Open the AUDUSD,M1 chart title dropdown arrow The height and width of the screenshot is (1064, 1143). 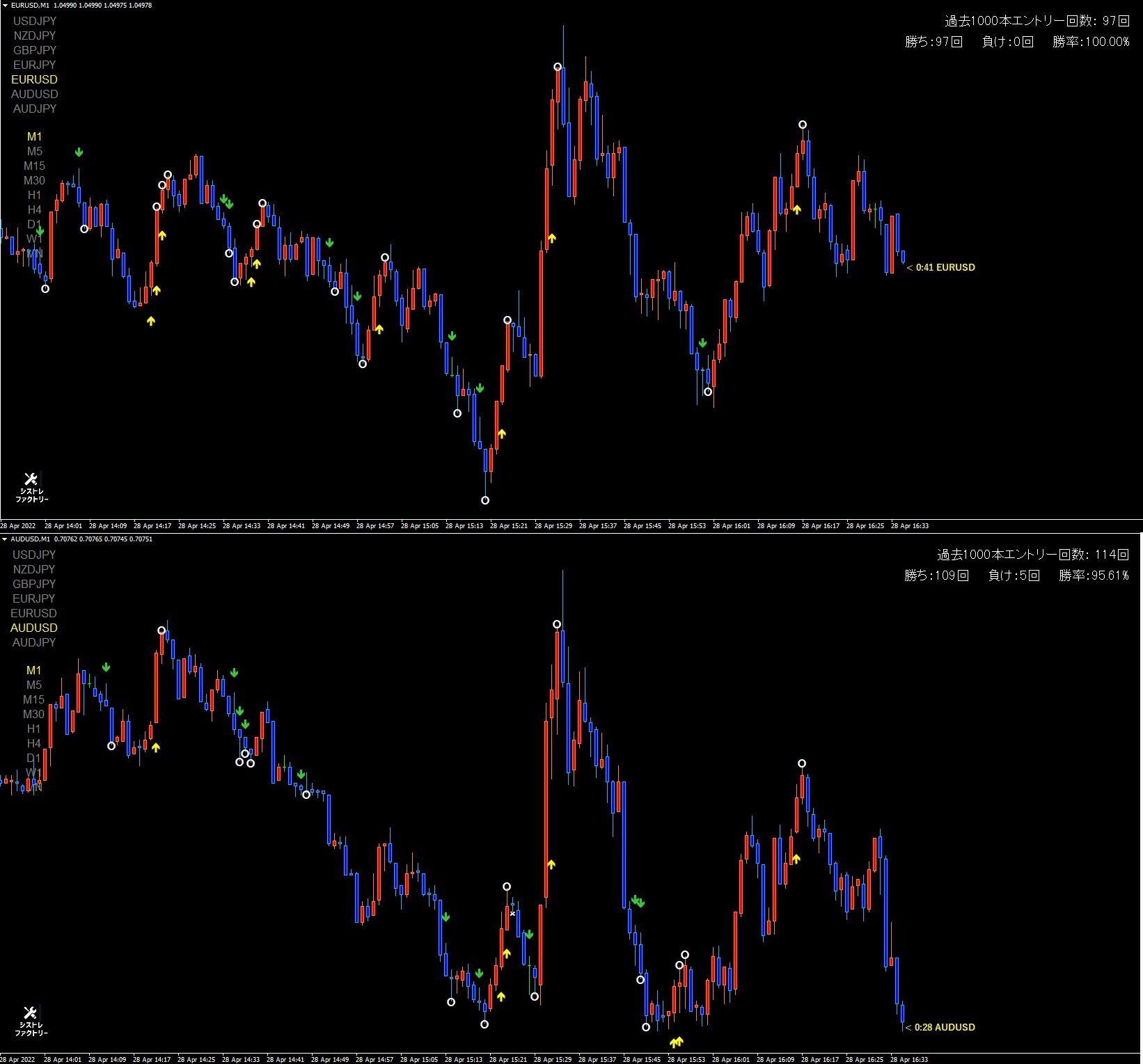click(x=5, y=539)
